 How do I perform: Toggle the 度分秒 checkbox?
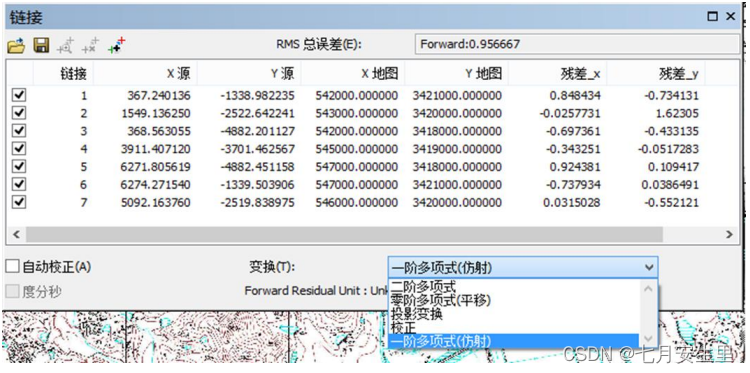point(12,291)
